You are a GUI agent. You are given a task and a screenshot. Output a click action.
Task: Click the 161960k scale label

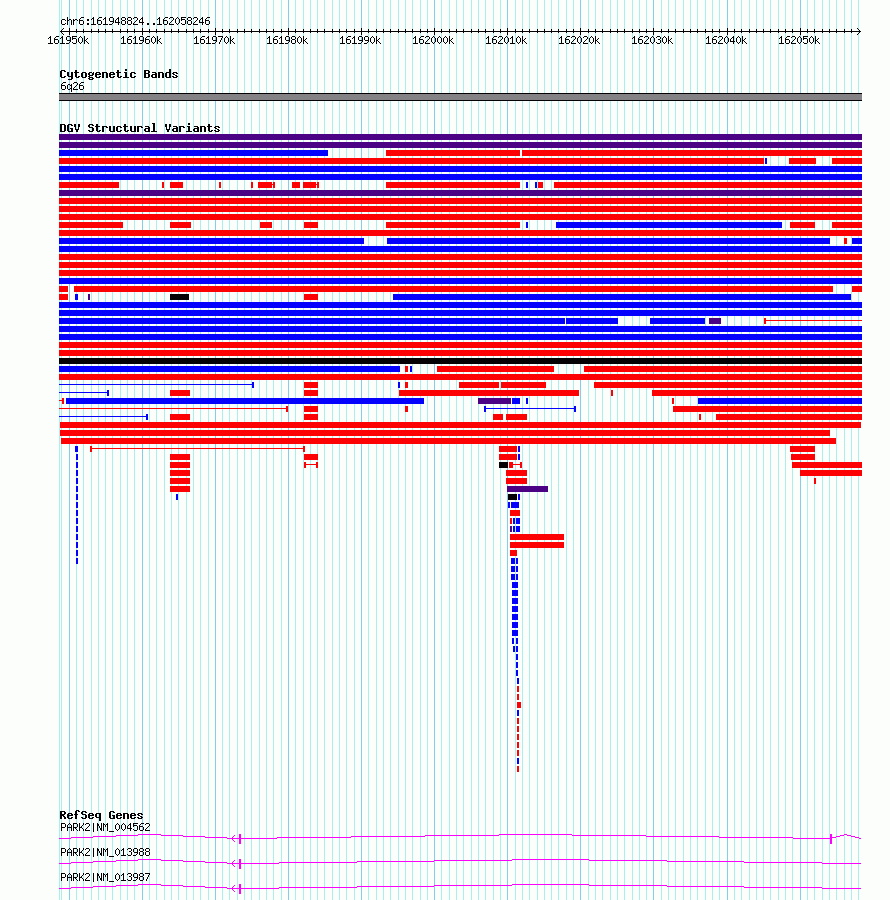141,40
